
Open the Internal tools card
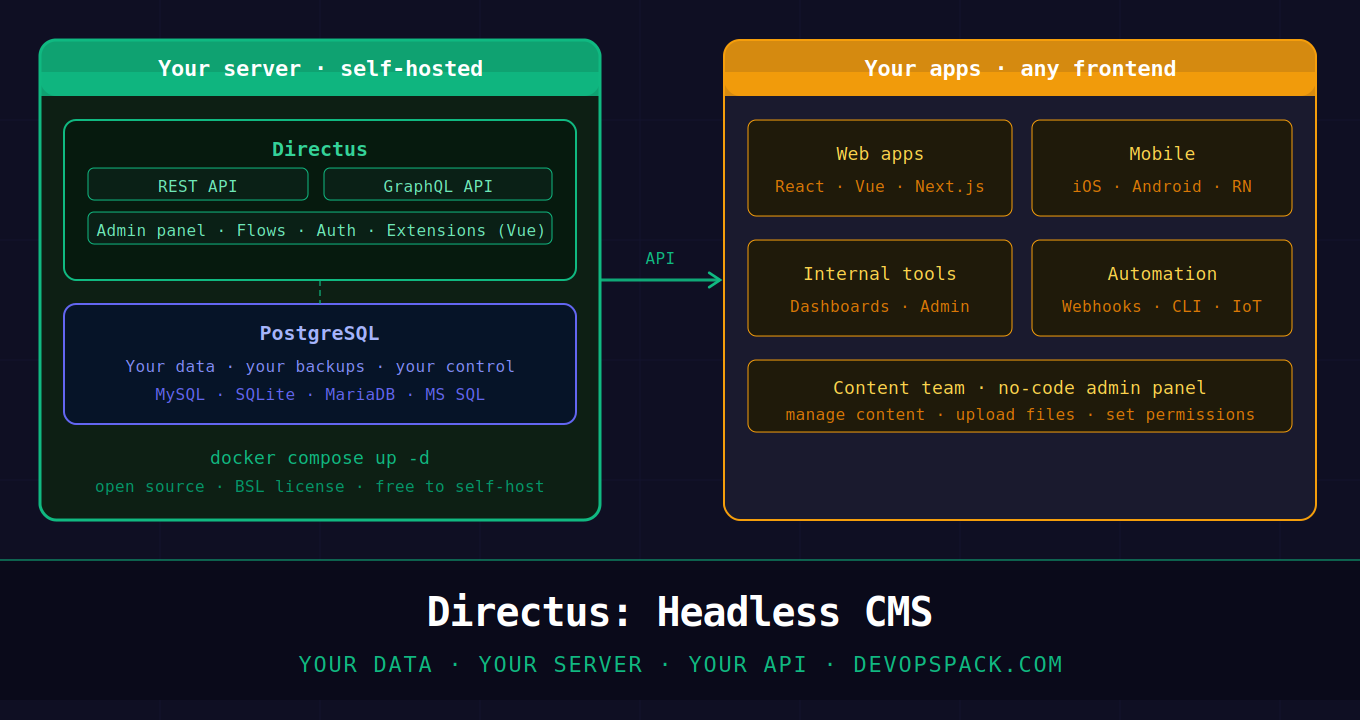click(x=880, y=288)
